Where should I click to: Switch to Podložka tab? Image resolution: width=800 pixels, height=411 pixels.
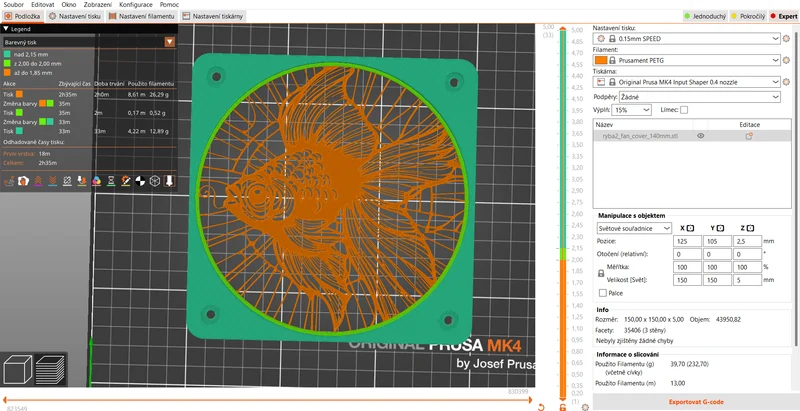tap(22, 16)
